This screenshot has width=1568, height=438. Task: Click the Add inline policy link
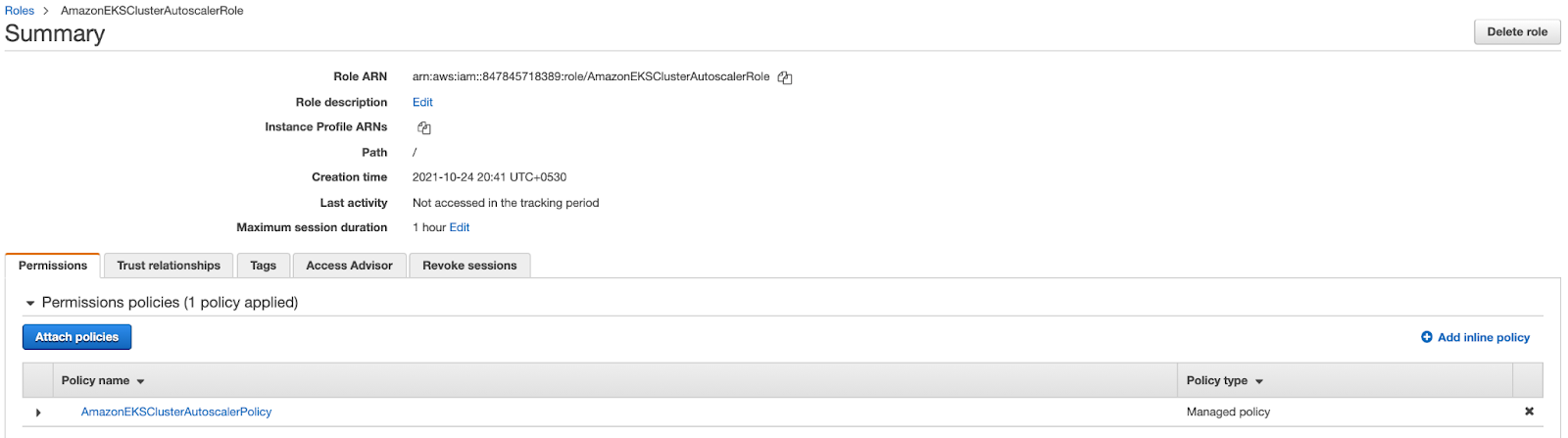[1483, 337]
